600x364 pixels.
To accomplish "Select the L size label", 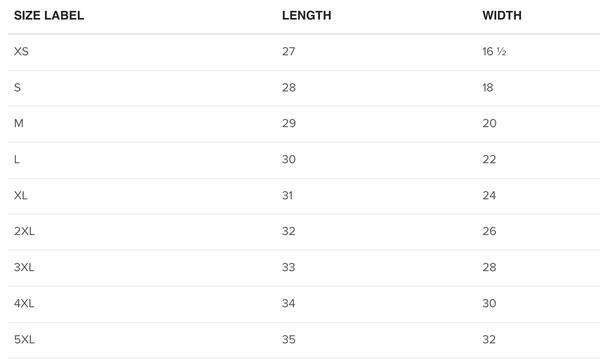I will coord(17,159).
